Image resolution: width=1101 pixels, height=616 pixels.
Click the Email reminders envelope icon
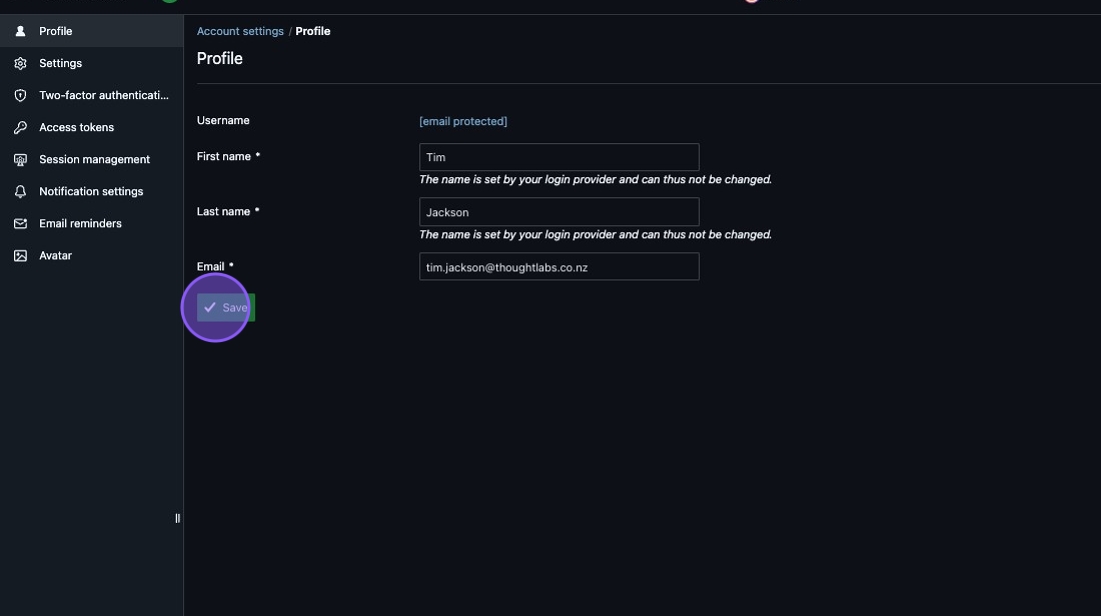[x=20, y=223]
